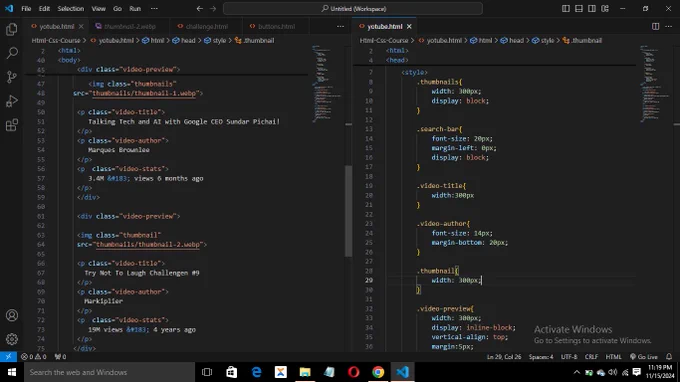Click the left editor minimap
This screenshot has width=680, height=382.
[x=327, y=83]
